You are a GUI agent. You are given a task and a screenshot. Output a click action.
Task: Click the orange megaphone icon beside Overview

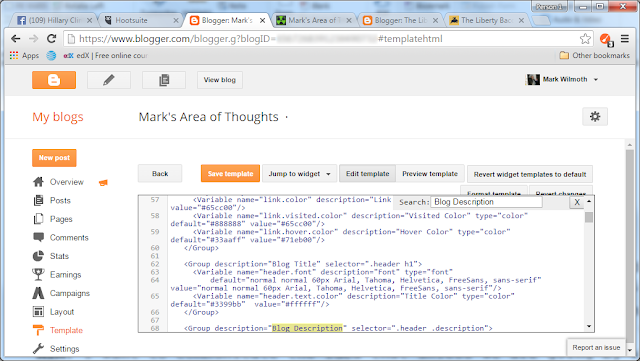pos(103,183)
